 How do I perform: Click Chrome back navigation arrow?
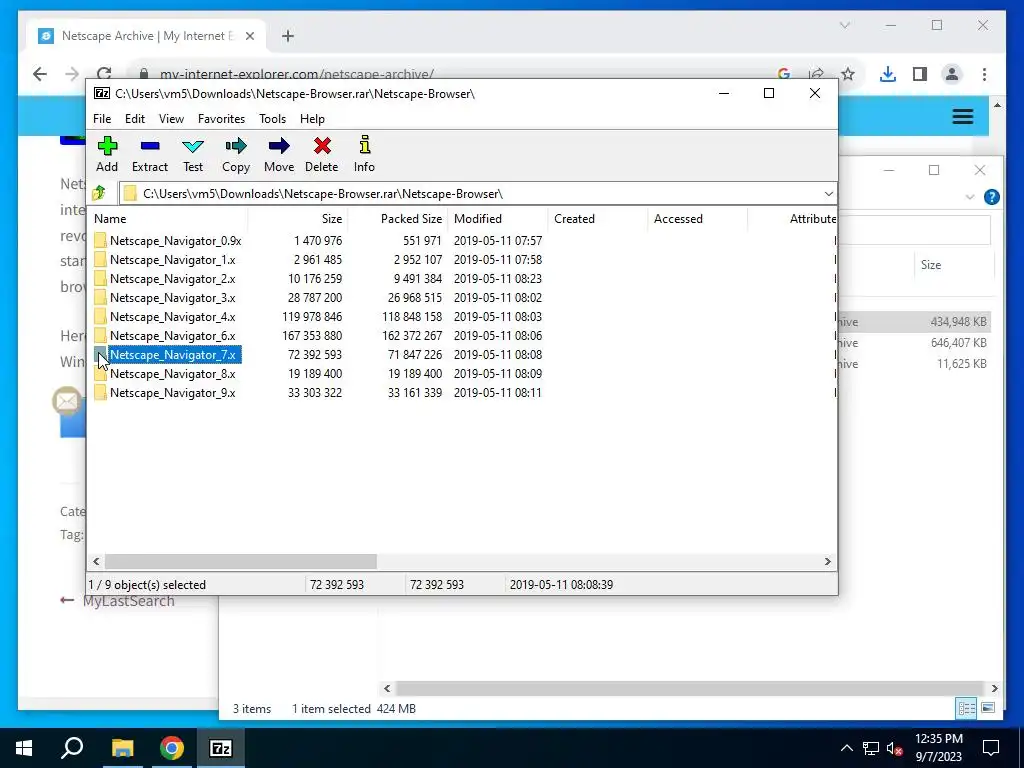pyautogui.click(x=40, y=74)
